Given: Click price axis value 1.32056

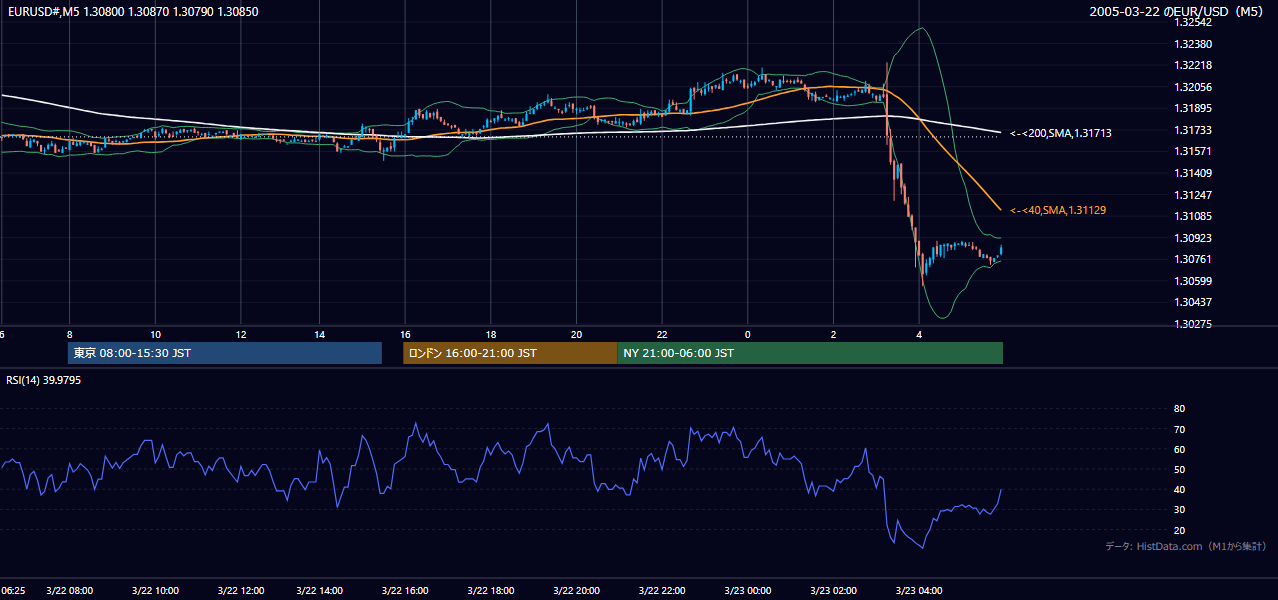Looking at the screenshot, I should coord(1193,87).
